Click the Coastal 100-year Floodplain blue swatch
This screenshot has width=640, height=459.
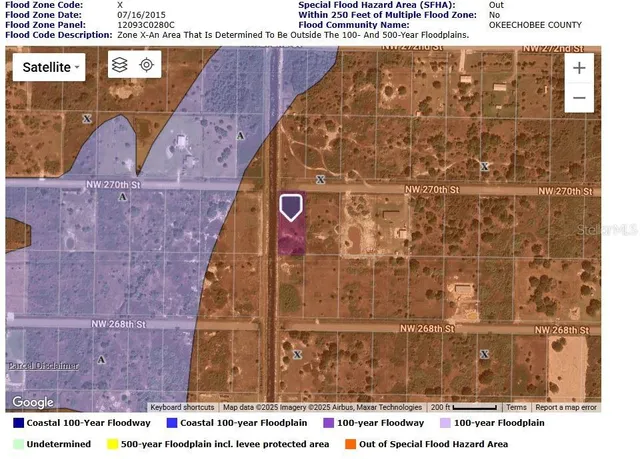(x=172, y=423)
